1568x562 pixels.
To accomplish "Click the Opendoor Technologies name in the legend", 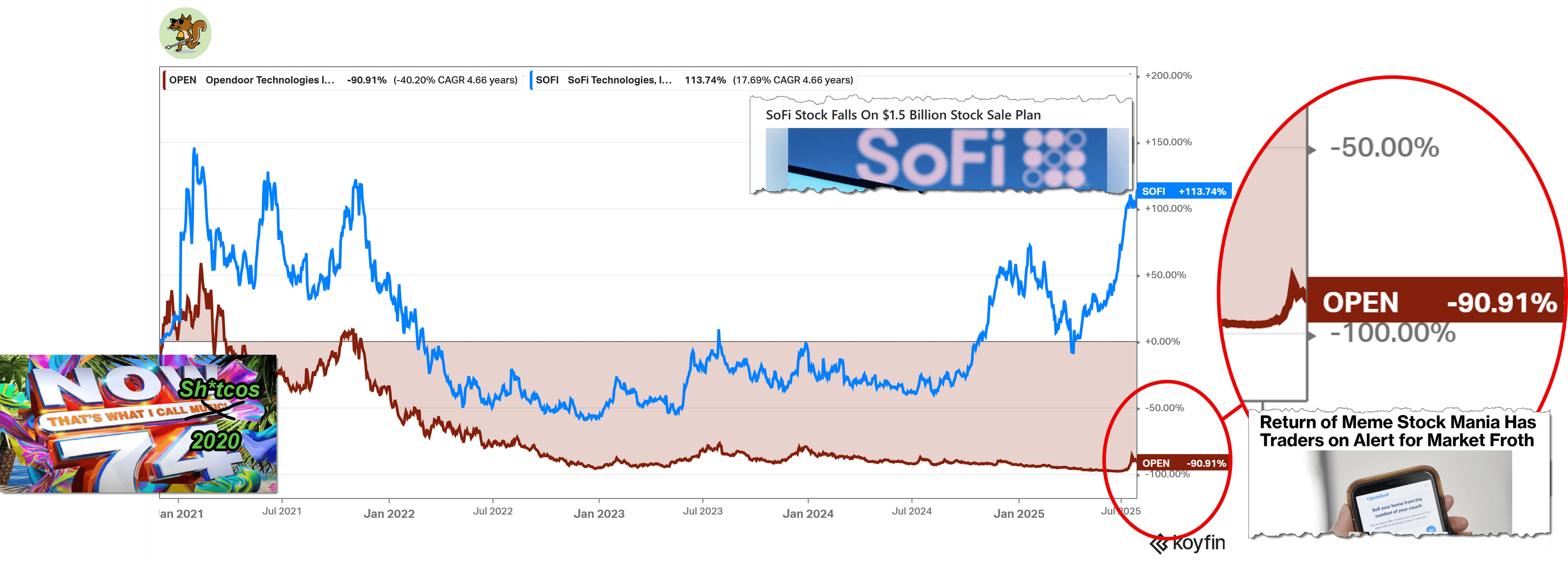I will tap(269, 80).
